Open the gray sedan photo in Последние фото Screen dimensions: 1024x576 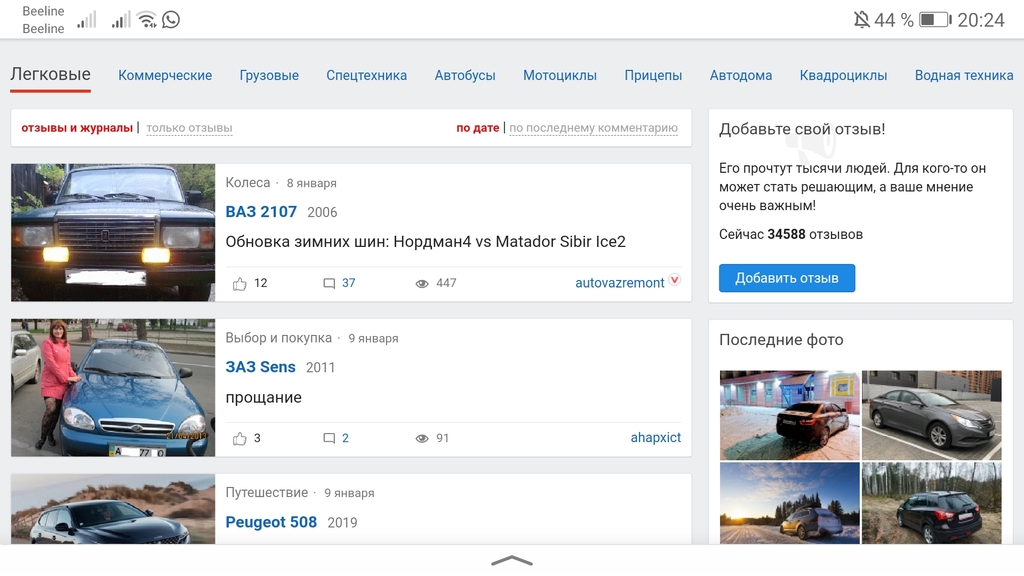931,415
